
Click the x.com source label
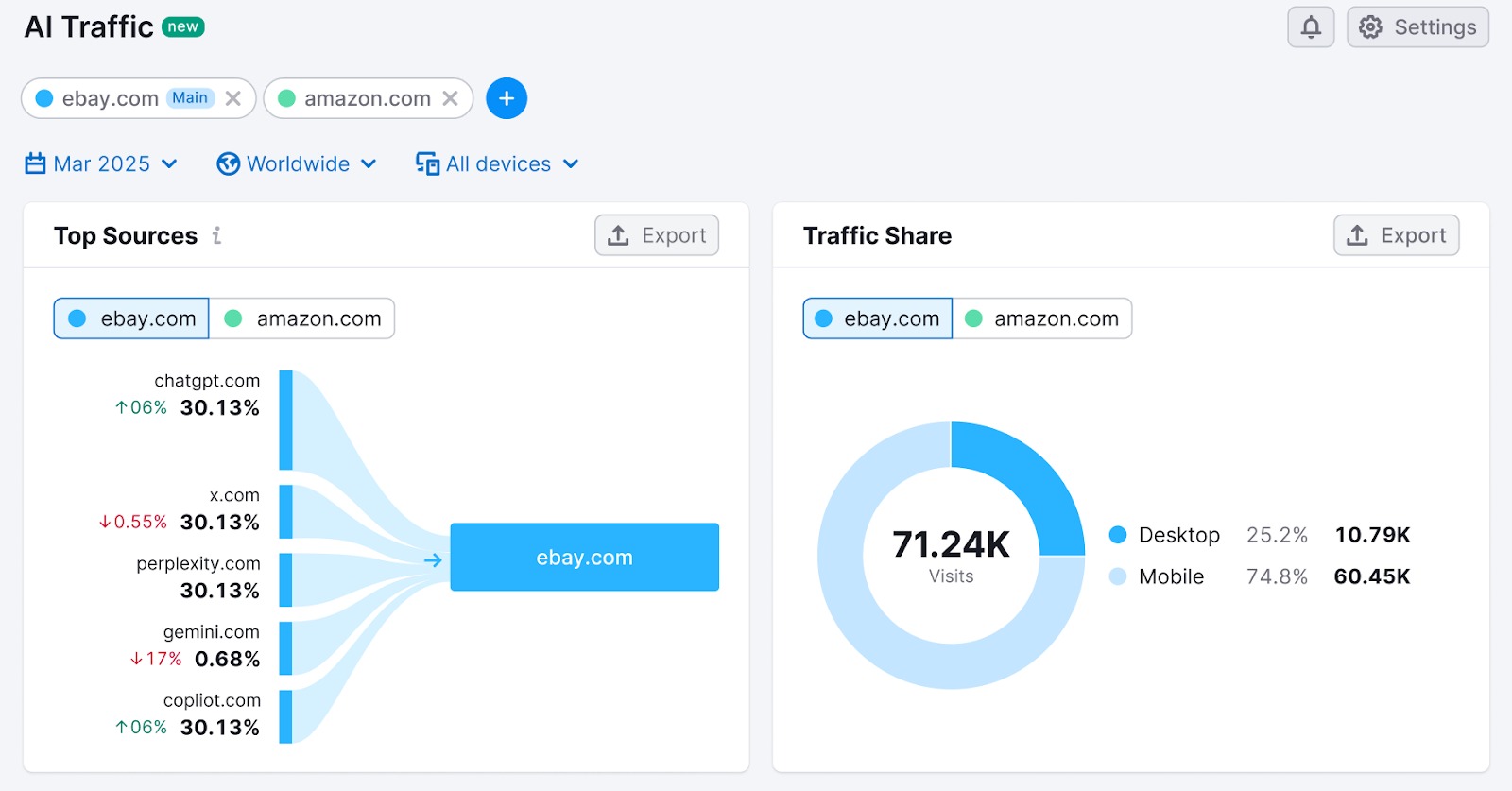point(234,495)
